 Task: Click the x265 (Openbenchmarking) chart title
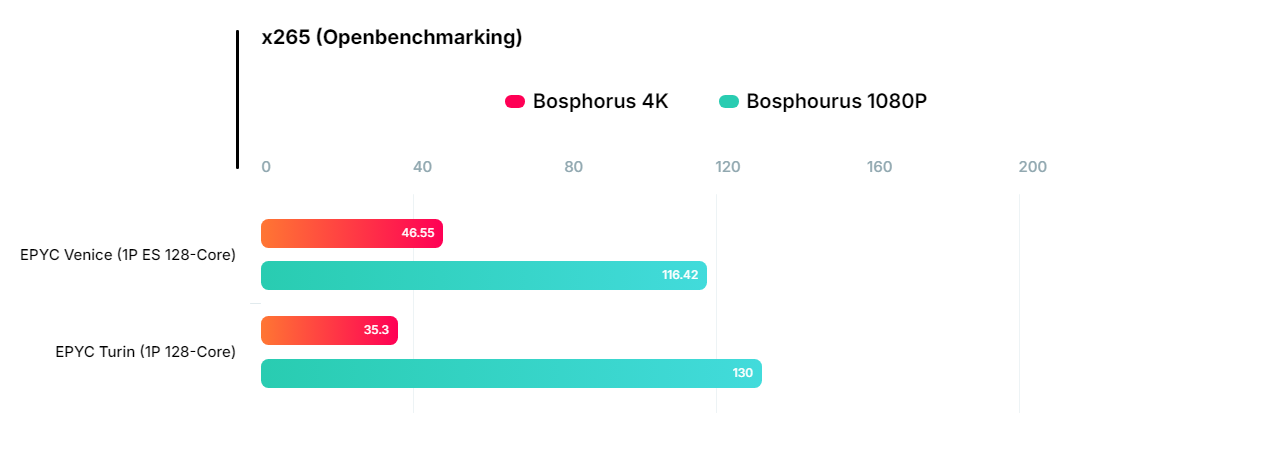392,38
